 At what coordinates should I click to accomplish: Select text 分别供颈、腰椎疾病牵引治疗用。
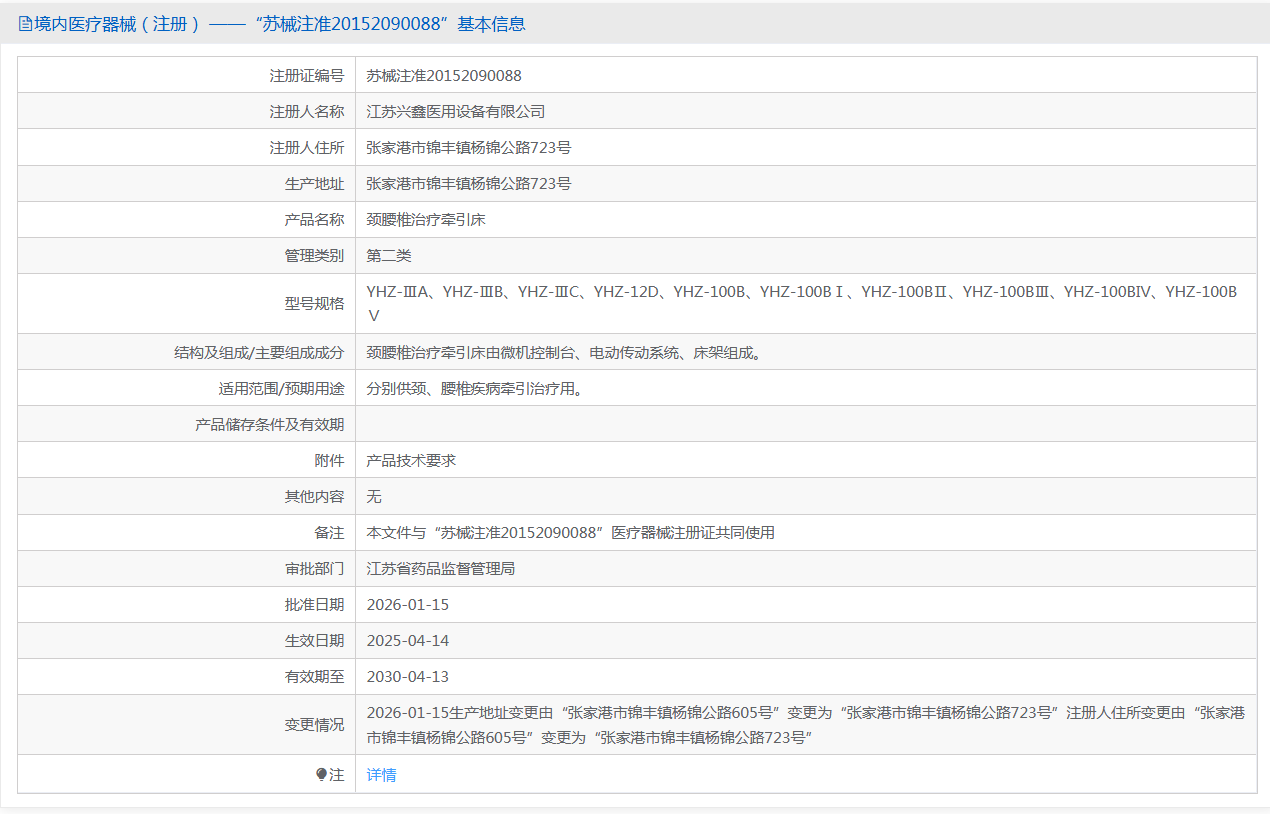(475, 388)
